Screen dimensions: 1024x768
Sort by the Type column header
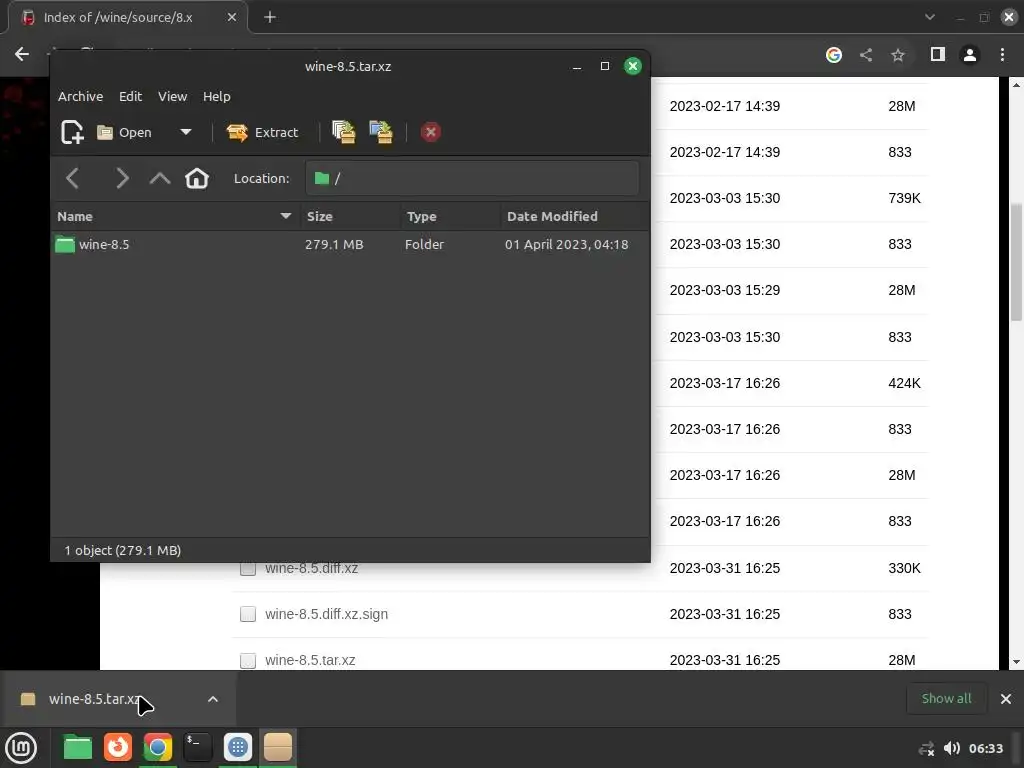coord(451,216)
